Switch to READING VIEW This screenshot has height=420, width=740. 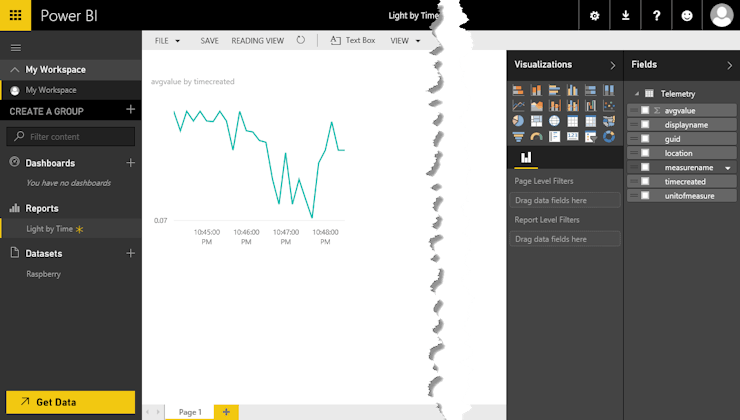[x=258, y=41]
